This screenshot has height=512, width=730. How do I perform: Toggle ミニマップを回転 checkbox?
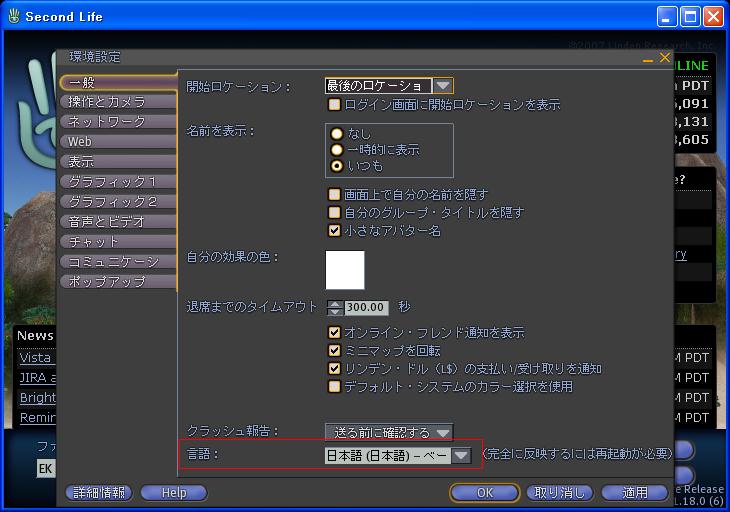(x=334, y=350)
